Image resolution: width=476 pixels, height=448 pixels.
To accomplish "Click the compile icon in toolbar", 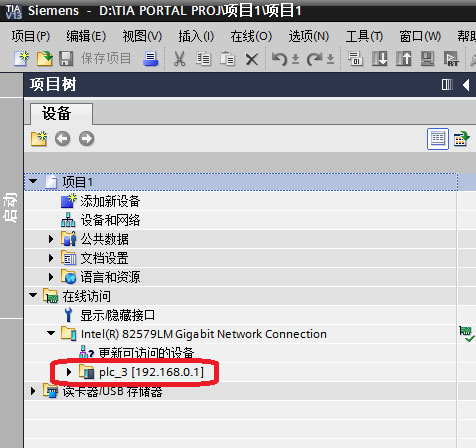I will tap(355, 59).
